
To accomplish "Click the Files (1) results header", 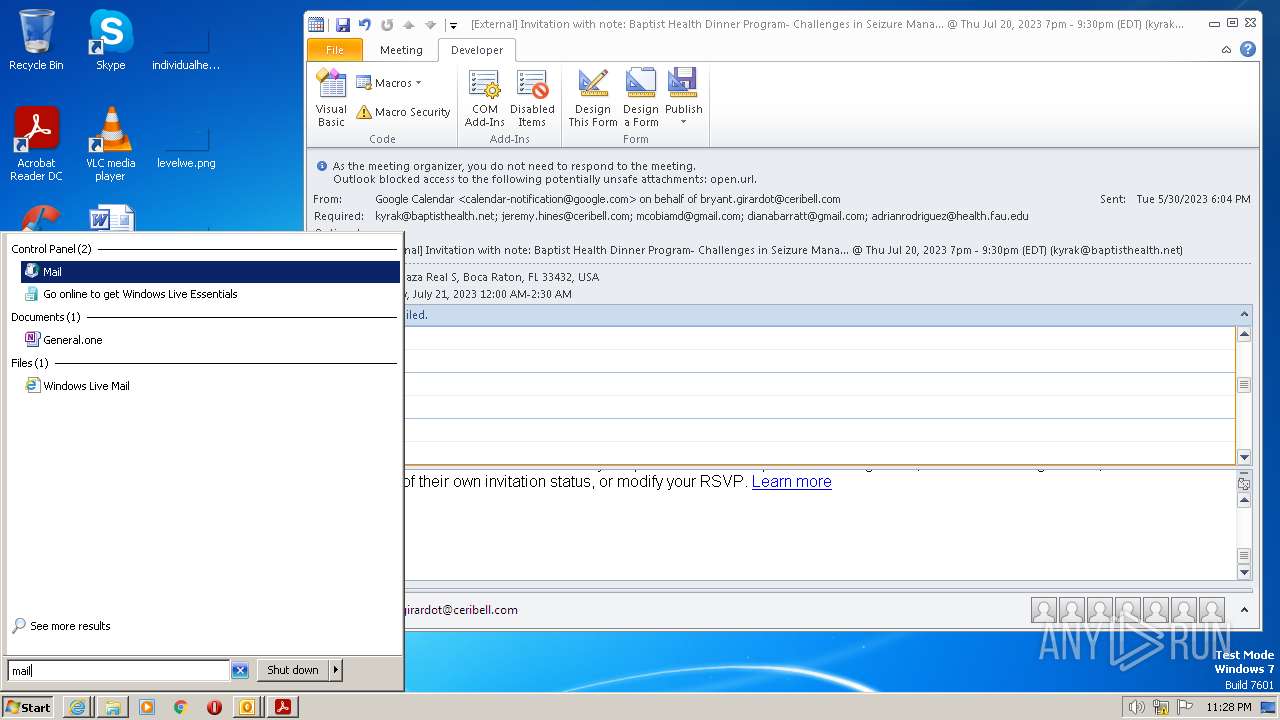I will (30, 363).
